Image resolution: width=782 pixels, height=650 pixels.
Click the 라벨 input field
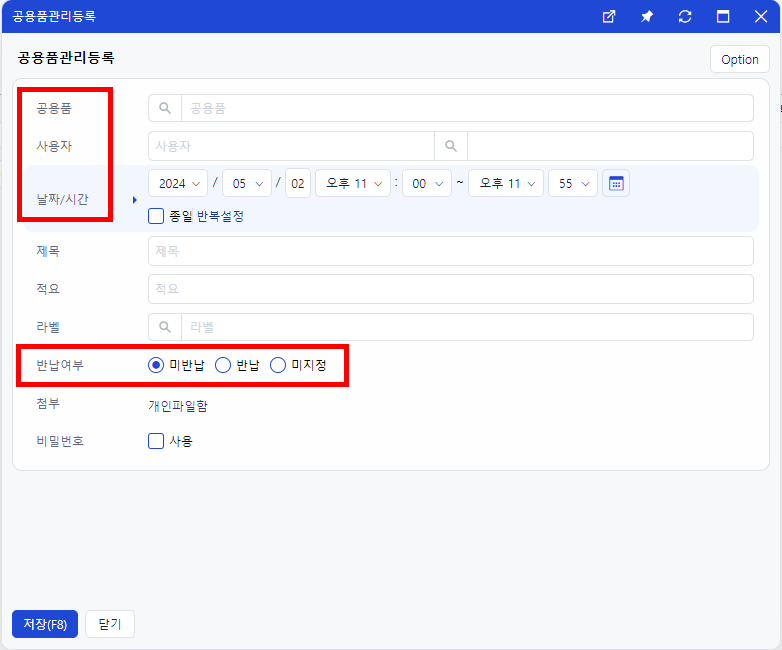click(x=467, y=327)
